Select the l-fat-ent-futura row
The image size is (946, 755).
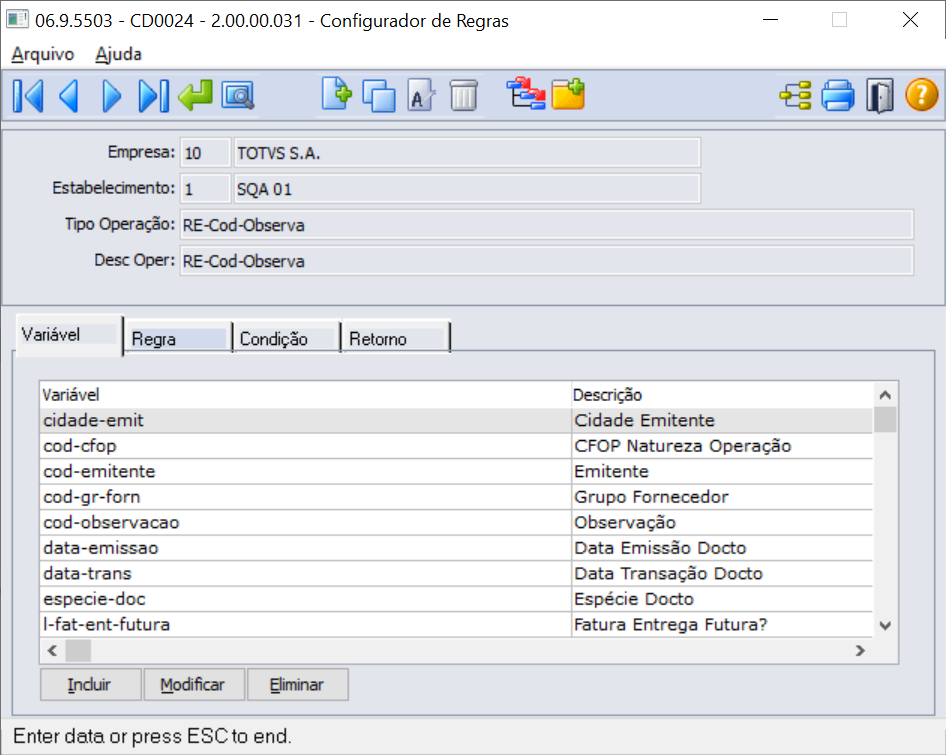(x=457, y=625)
